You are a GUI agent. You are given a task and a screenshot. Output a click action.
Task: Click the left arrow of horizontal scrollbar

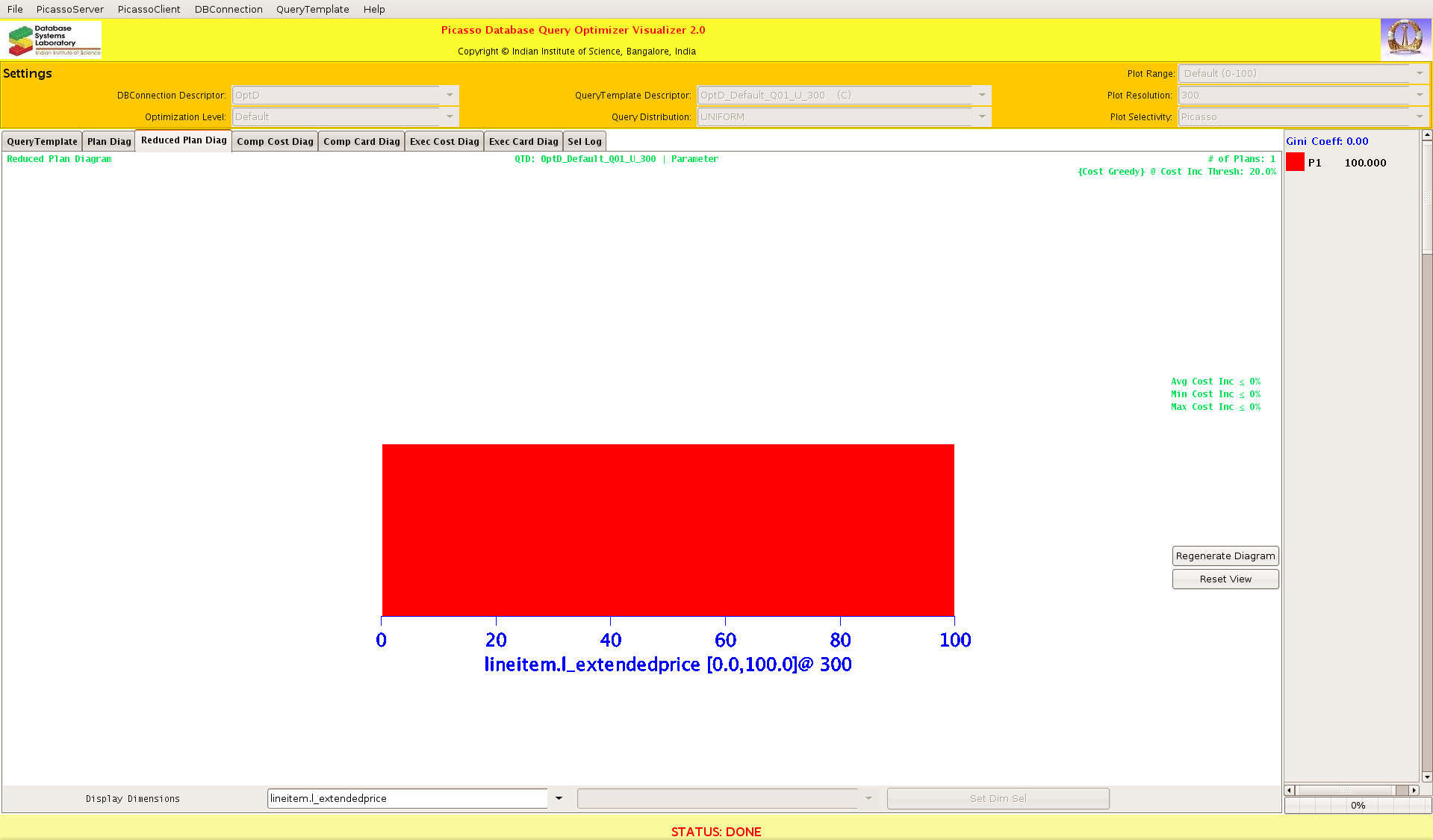tap(1290, 790)
